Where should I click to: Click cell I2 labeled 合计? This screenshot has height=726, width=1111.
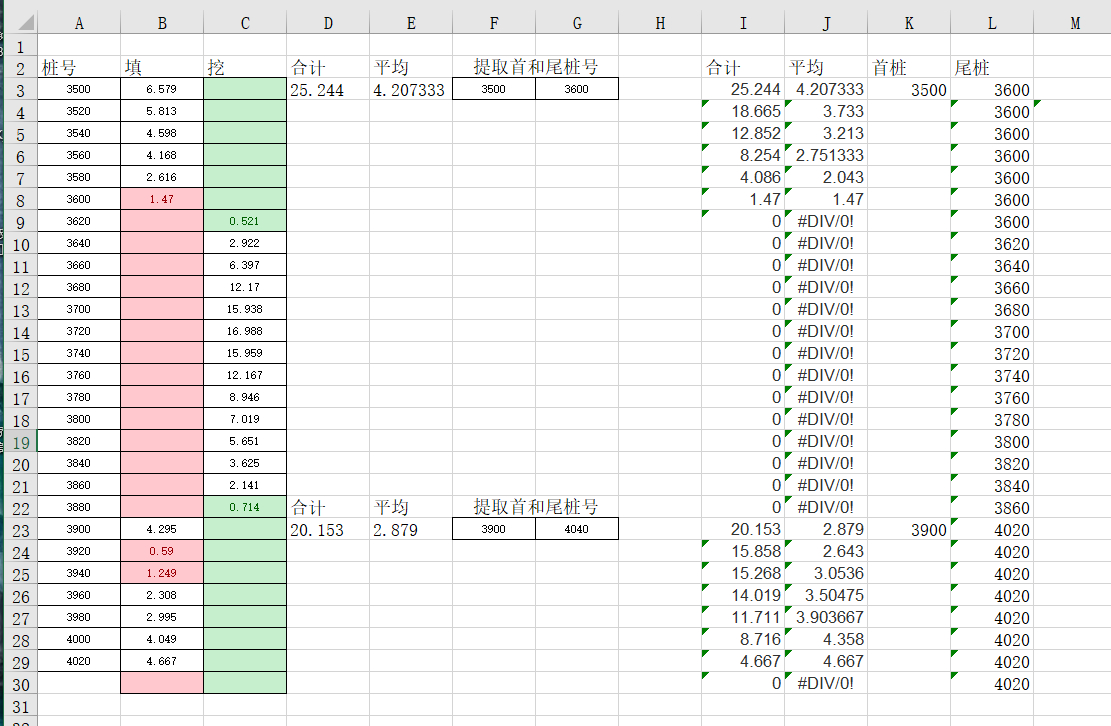click(743, 67)
